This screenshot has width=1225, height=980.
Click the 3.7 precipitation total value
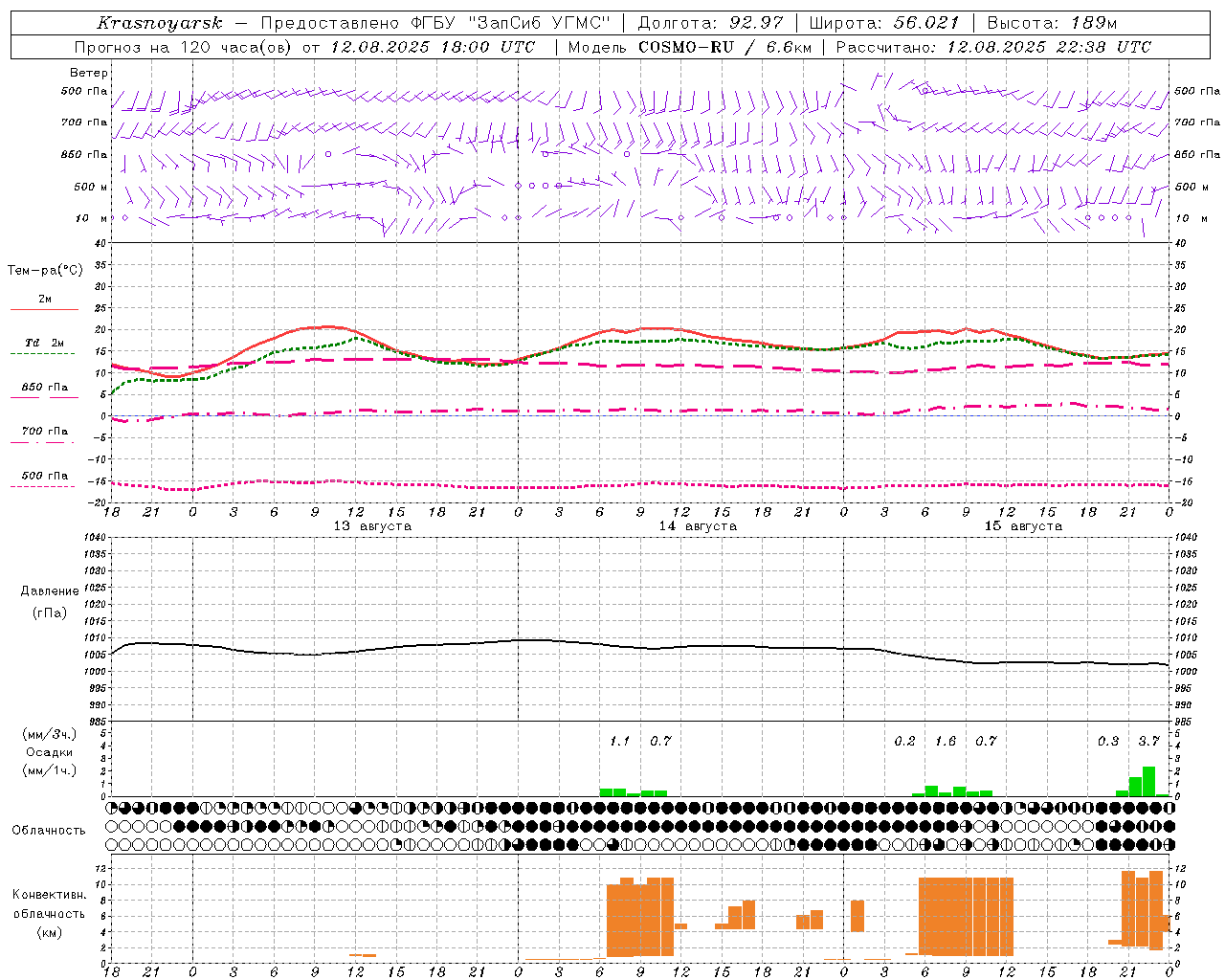tap(1148, 741)
